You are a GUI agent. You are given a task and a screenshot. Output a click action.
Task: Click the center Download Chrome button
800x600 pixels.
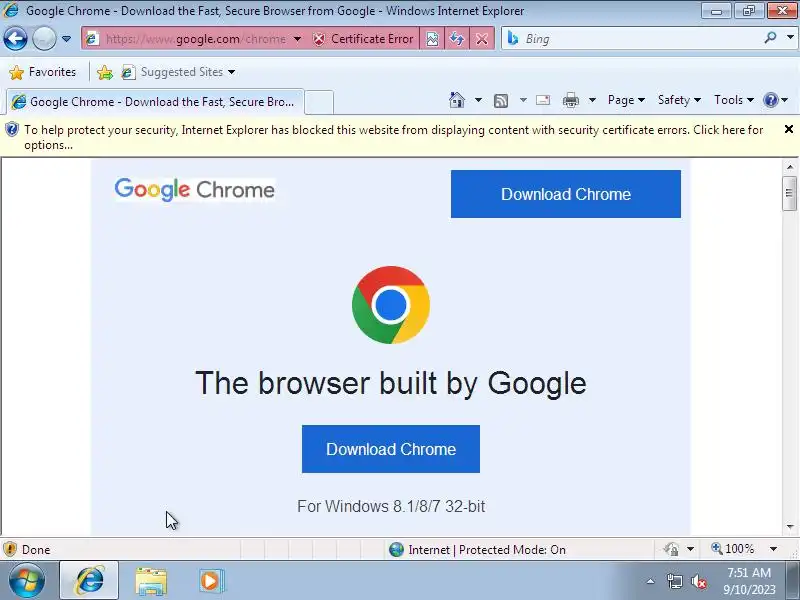[391, 449]
